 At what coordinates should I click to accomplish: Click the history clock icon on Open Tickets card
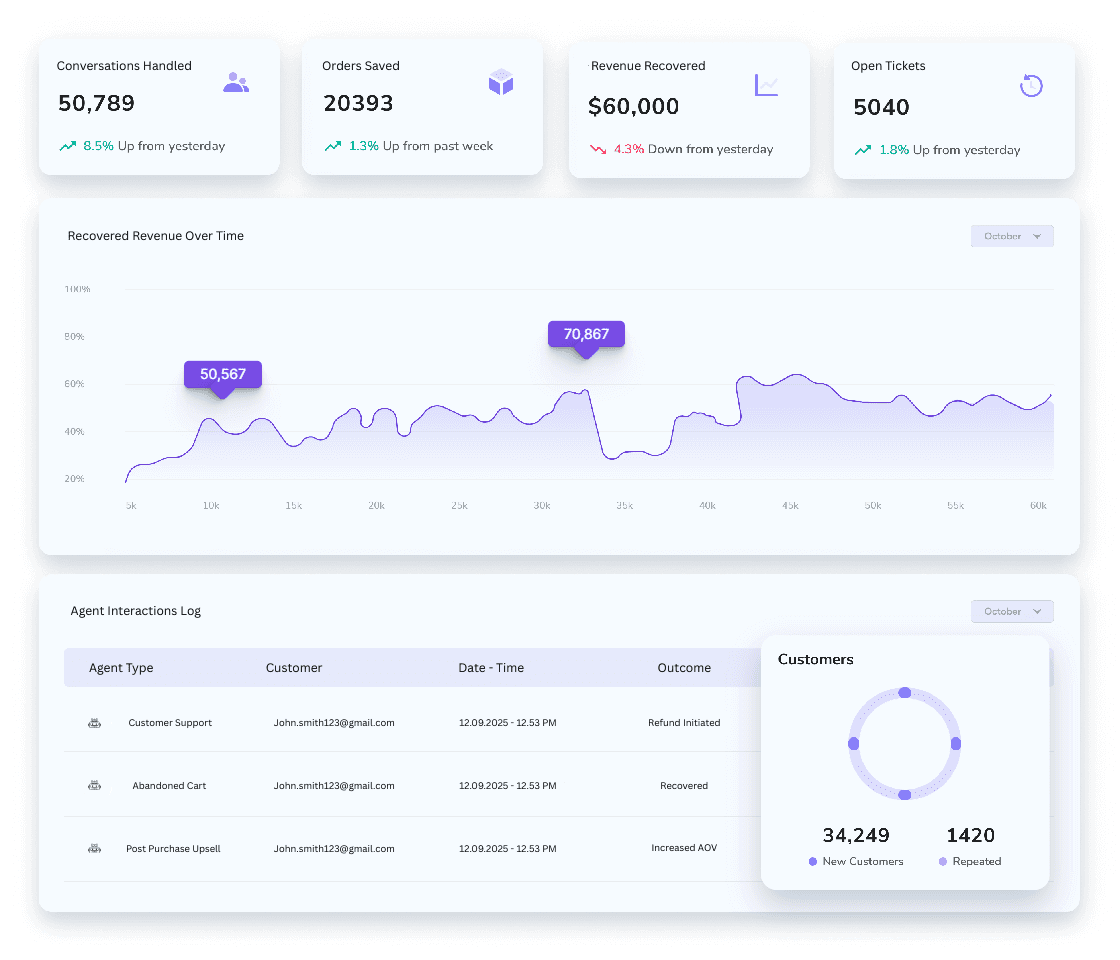click(x=1031, y=85)
